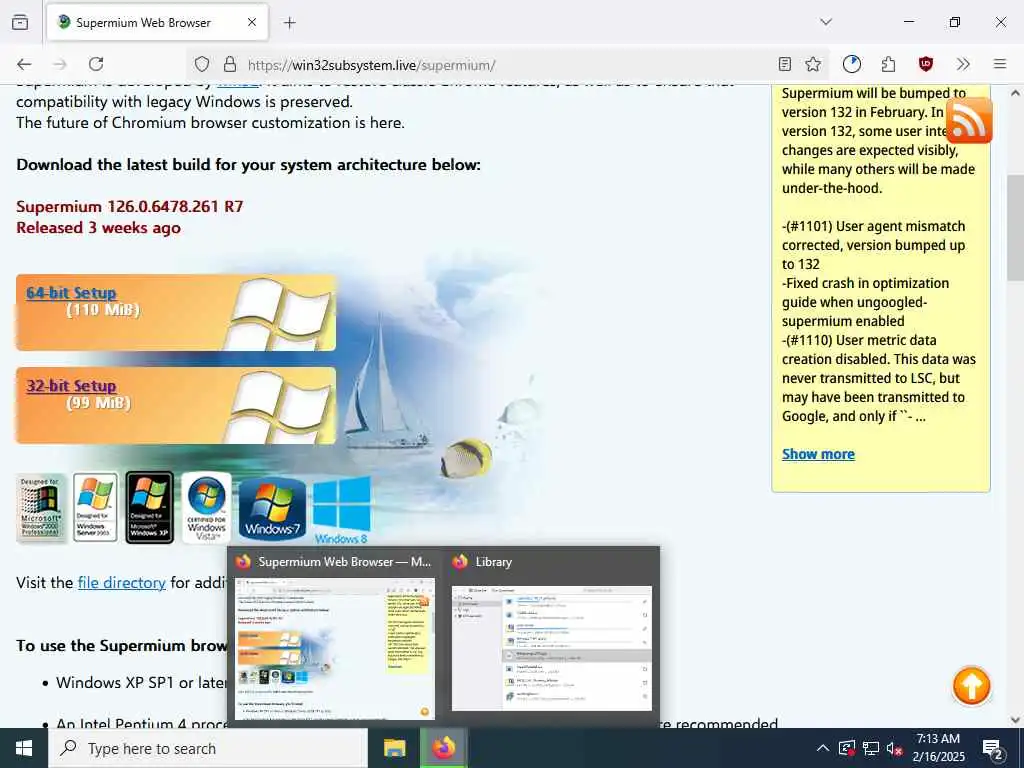Click scrollbar up arrow
The width and height of the screenshot is (1024, 768).
(x=1016, y=93)
